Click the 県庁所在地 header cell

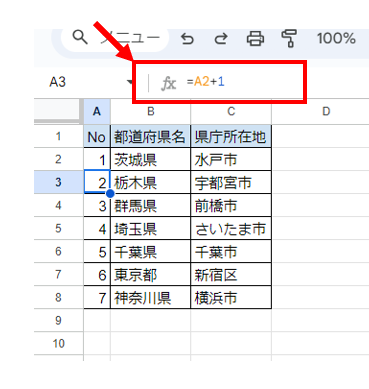pos(231,136)
